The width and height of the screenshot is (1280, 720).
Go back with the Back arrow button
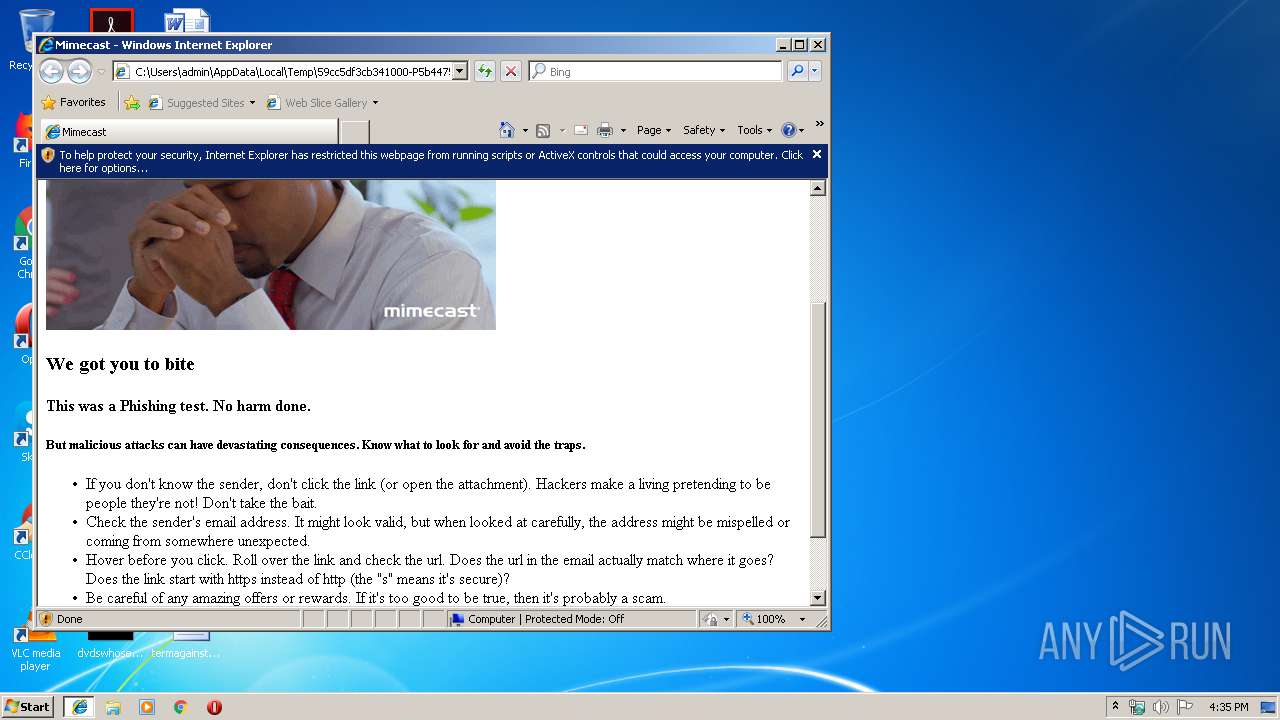51,71
